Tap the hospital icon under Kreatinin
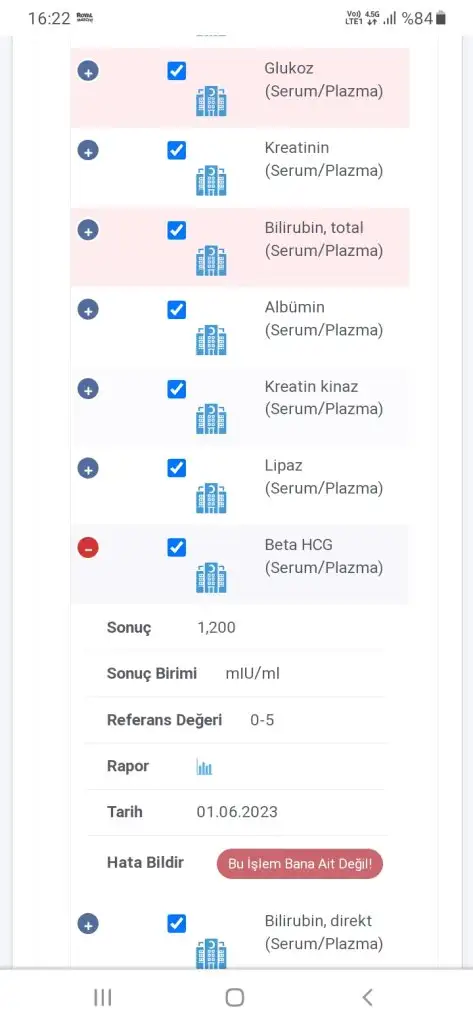 coord(211,180)
